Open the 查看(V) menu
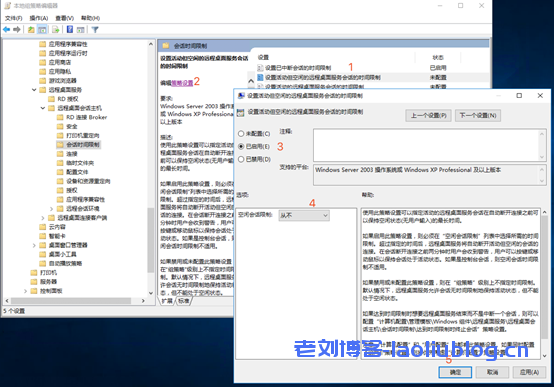The image size is (554, 387). tap(64, 18)
